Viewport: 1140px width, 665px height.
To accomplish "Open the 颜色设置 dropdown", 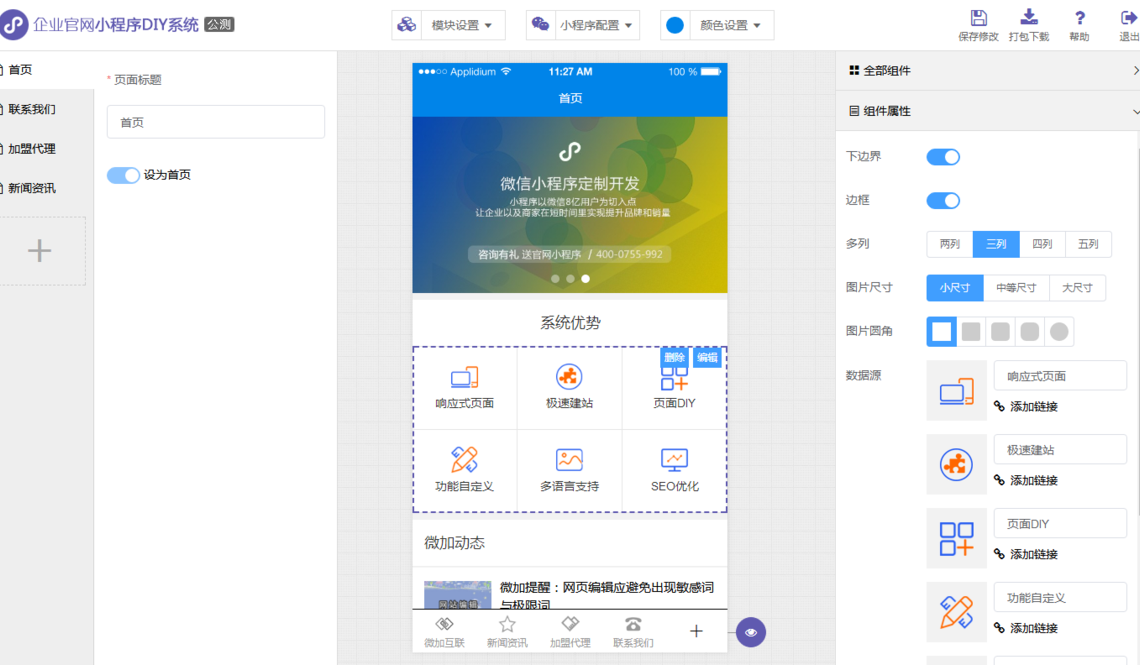I will 717,25.
